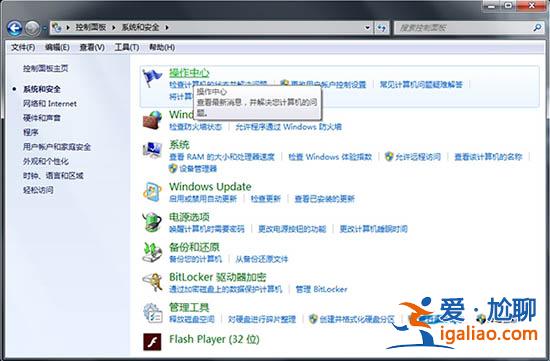Screen dimensions: 550x361
Task: Open 查看 RAM 的大小和处理器速度 link
Action: (x=222, y=156)
